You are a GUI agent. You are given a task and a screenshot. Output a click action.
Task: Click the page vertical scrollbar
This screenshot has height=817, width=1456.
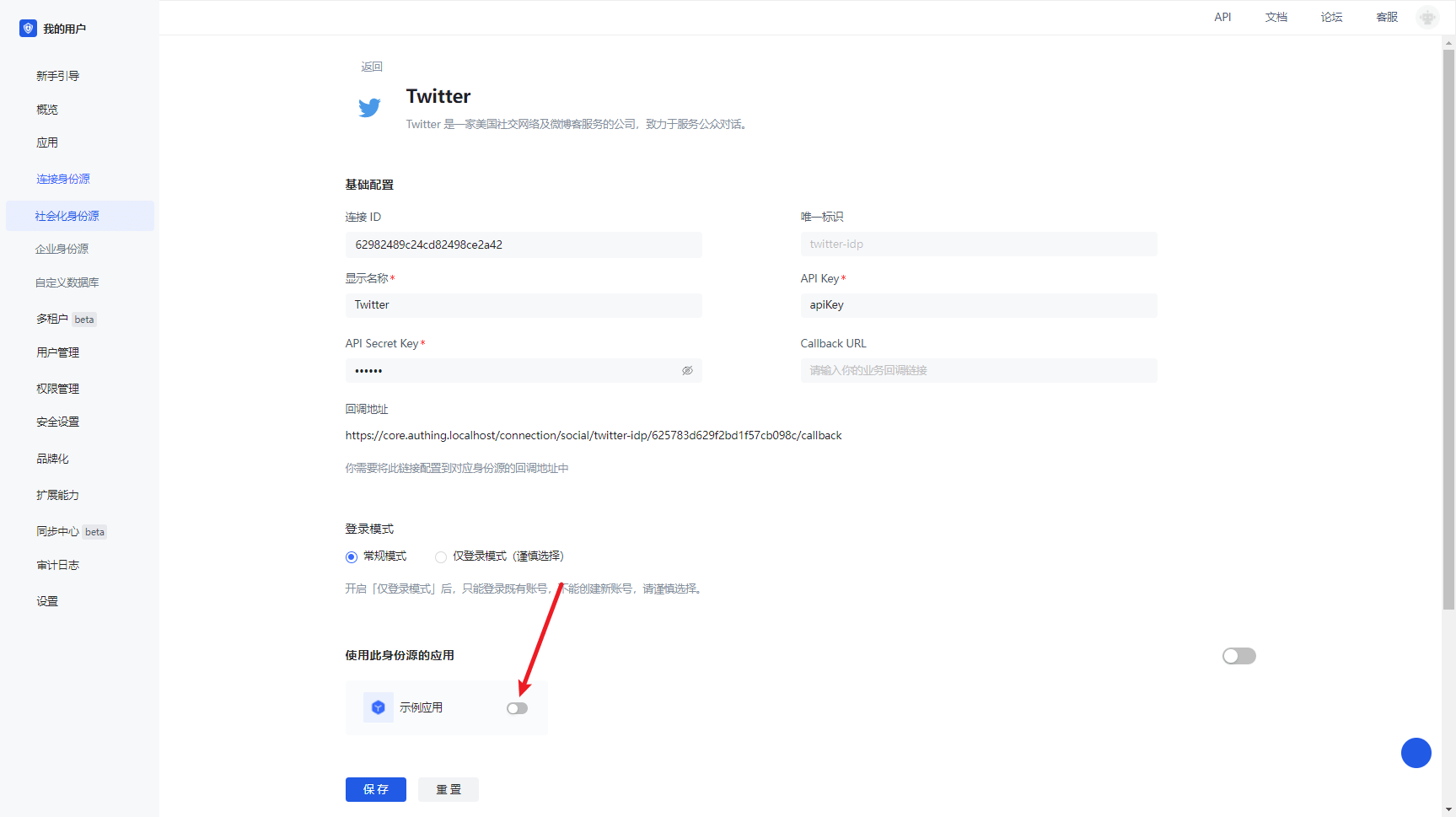pyautogui.click(x=1448, y=329)
